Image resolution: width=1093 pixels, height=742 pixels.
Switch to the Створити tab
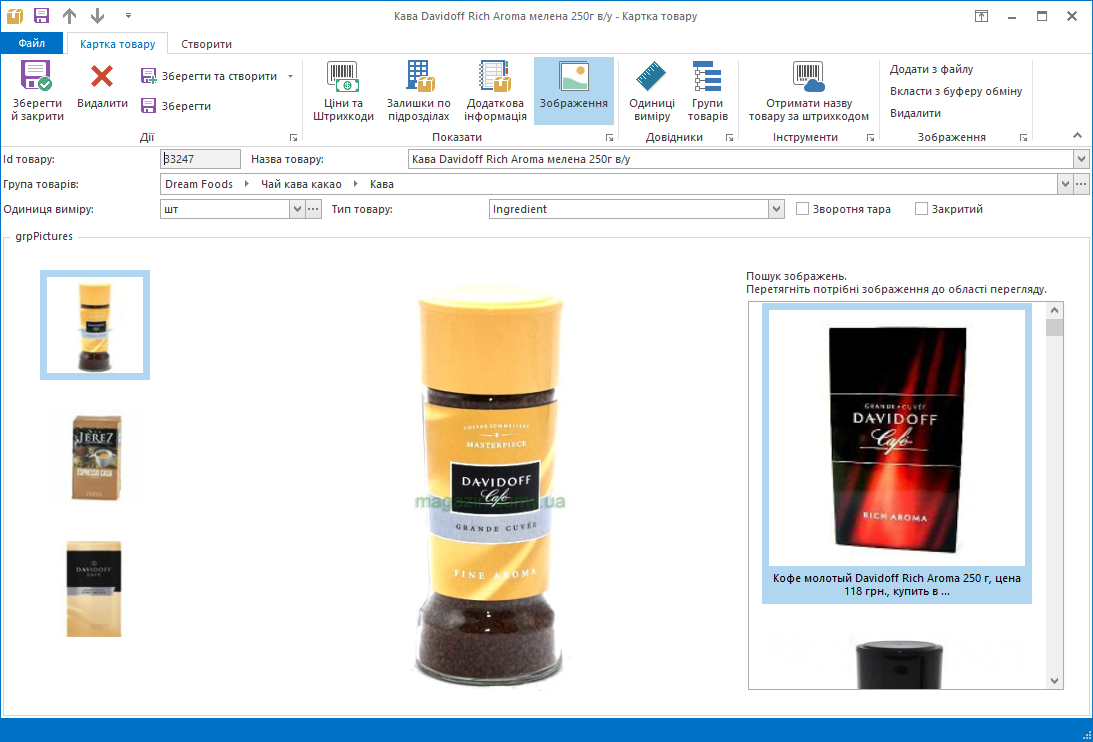pyautogui.click(x=206, y=44)
